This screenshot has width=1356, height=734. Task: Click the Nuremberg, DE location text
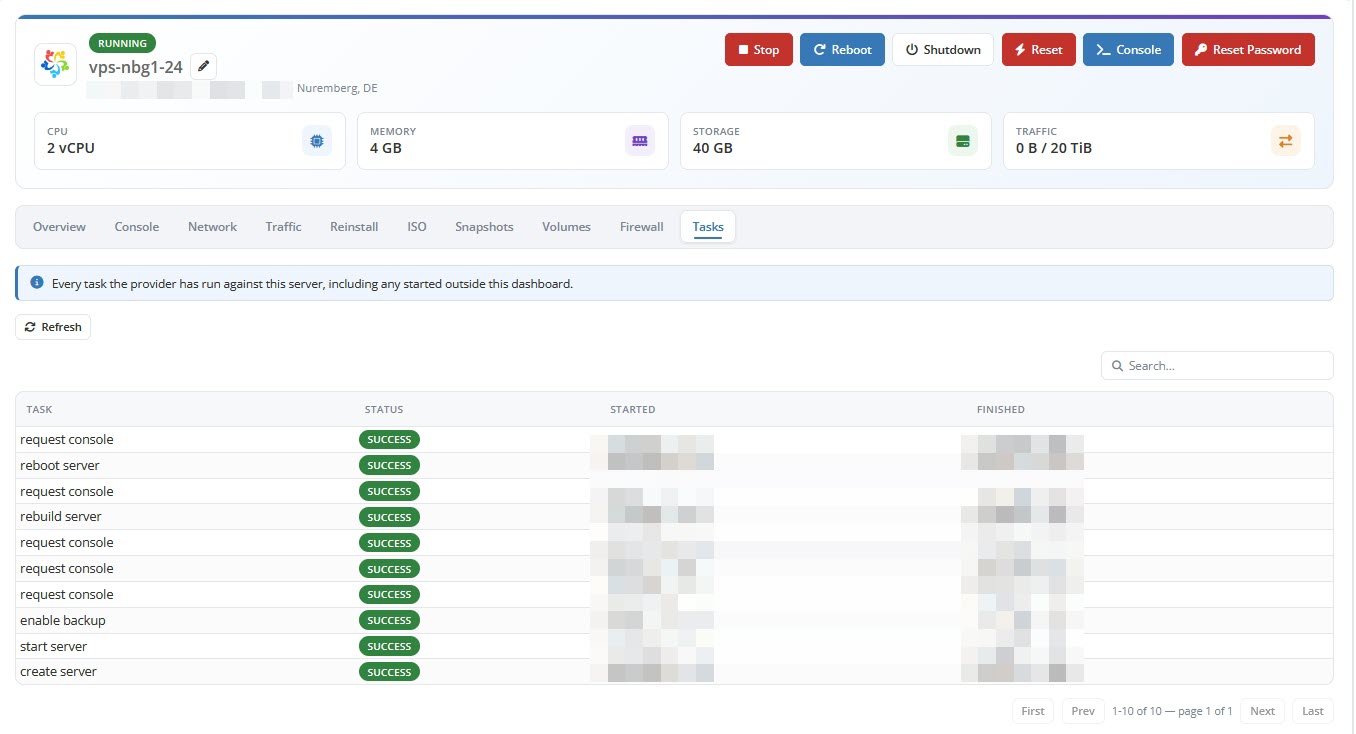point(337,89)
